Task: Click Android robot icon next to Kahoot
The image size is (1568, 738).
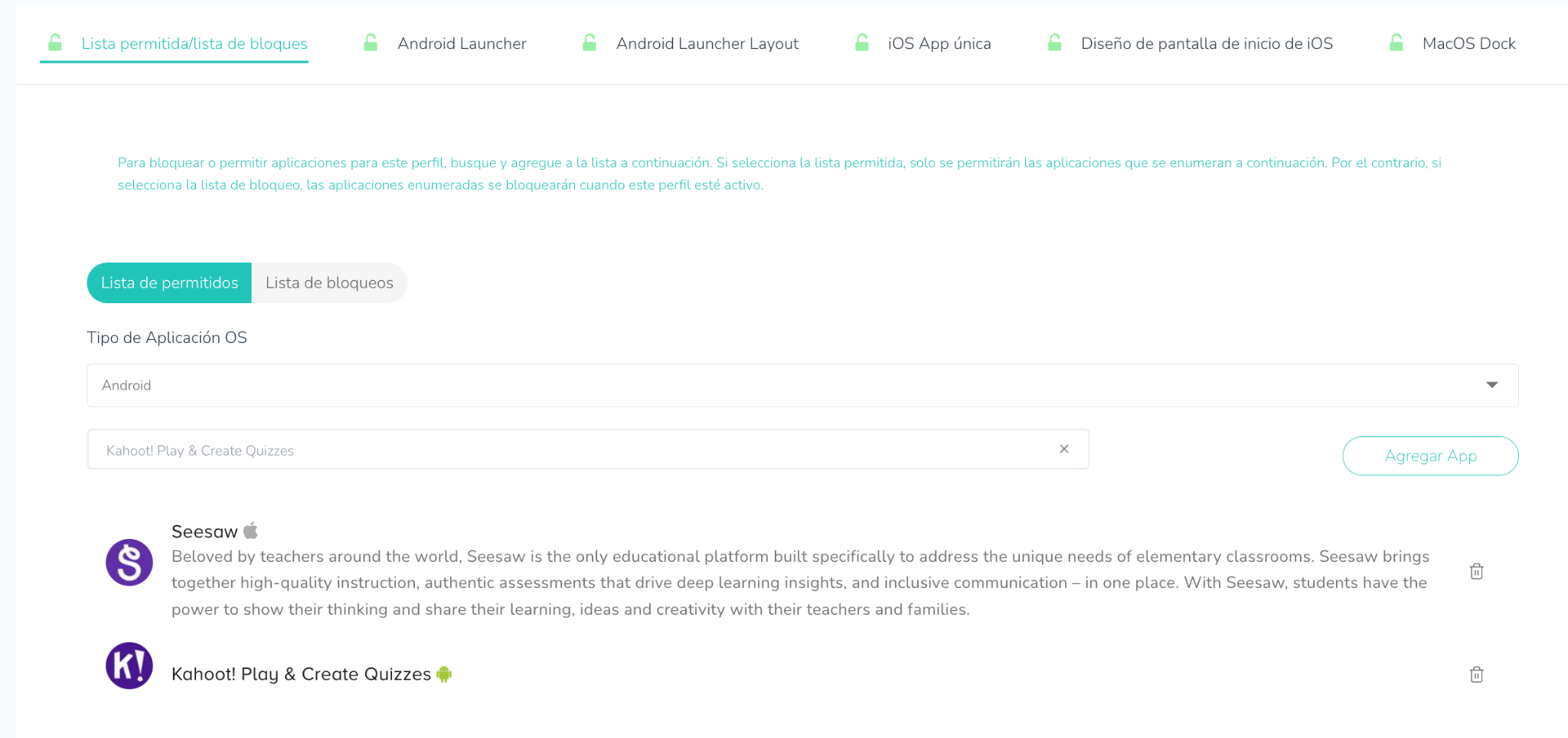Action: 444,674
